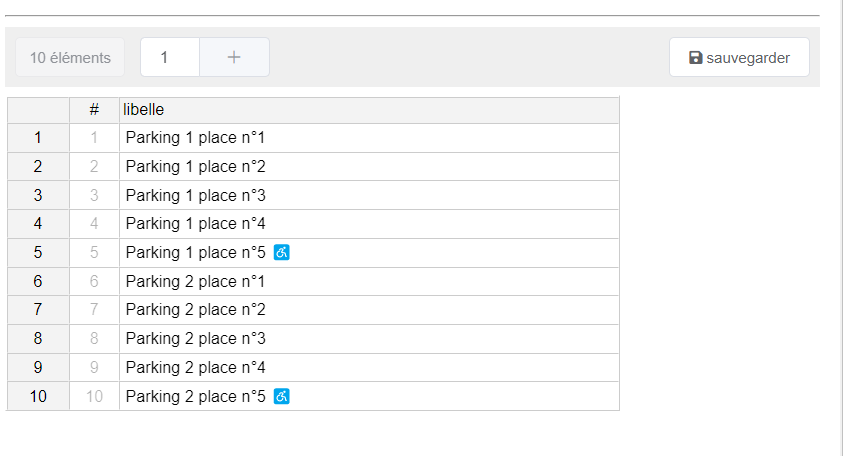
Task: Click cell 'Parking 1 place n°1'
Action: coord(369,138)
